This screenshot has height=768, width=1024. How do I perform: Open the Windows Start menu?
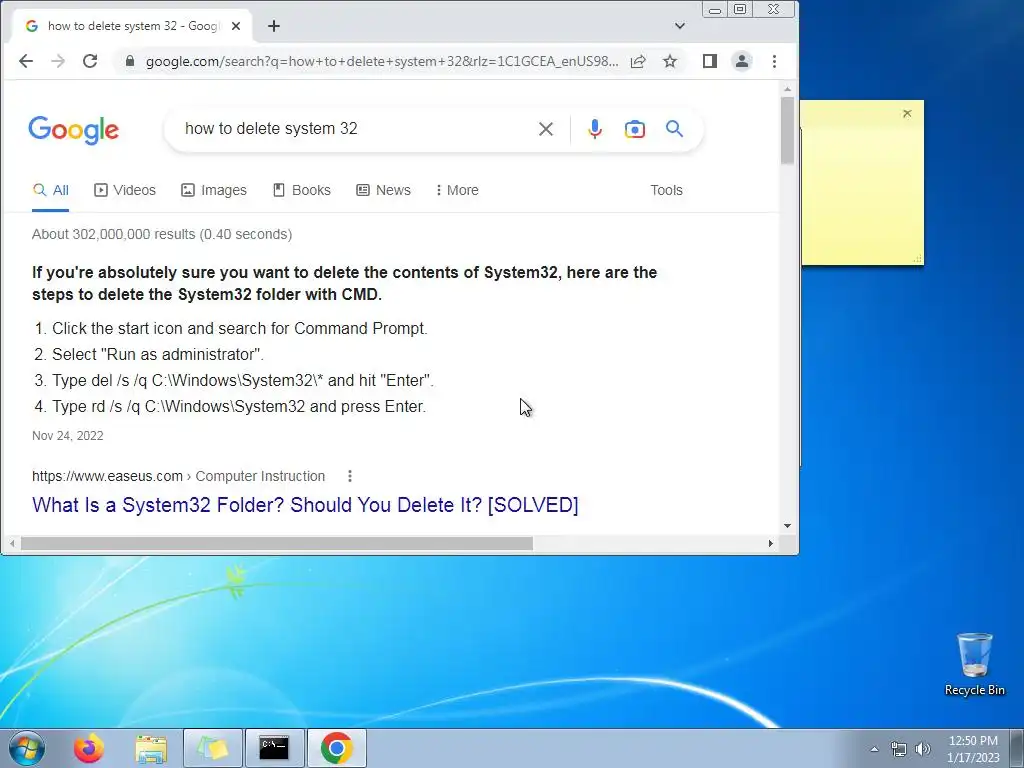pyautogui.click(x=27, y=748)
